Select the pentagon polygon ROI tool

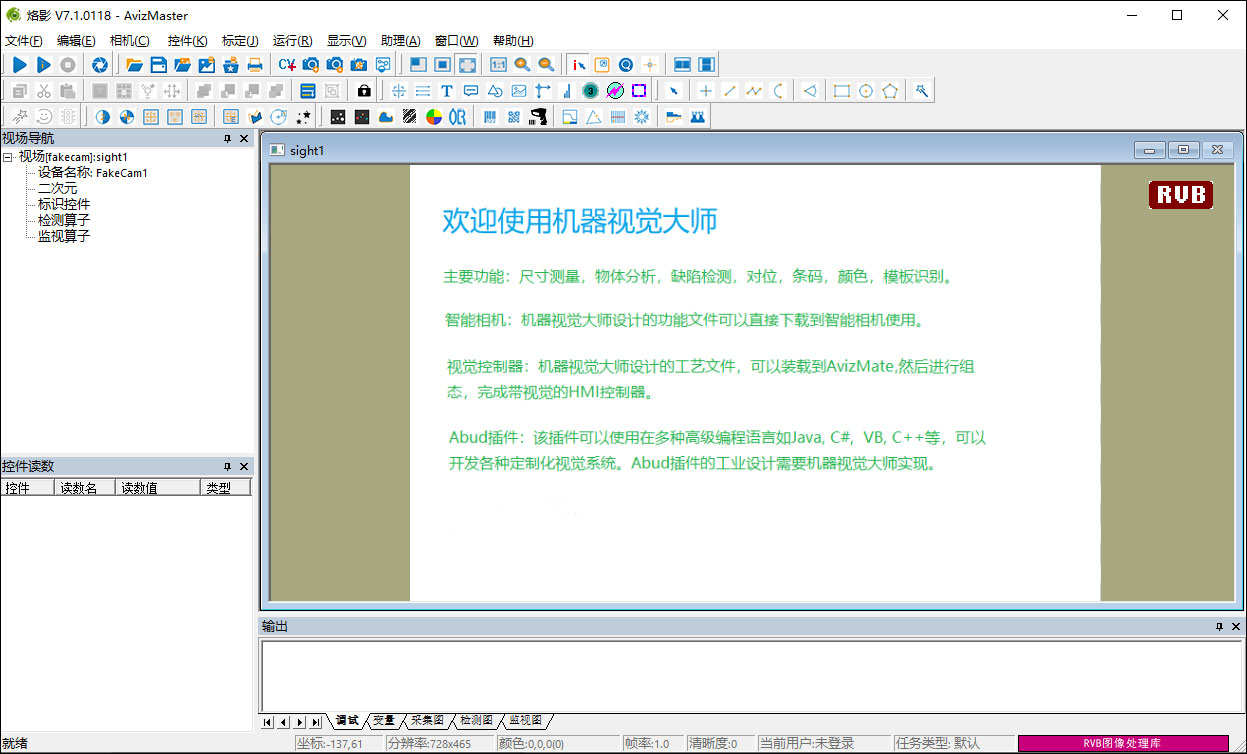coord(890,91)
